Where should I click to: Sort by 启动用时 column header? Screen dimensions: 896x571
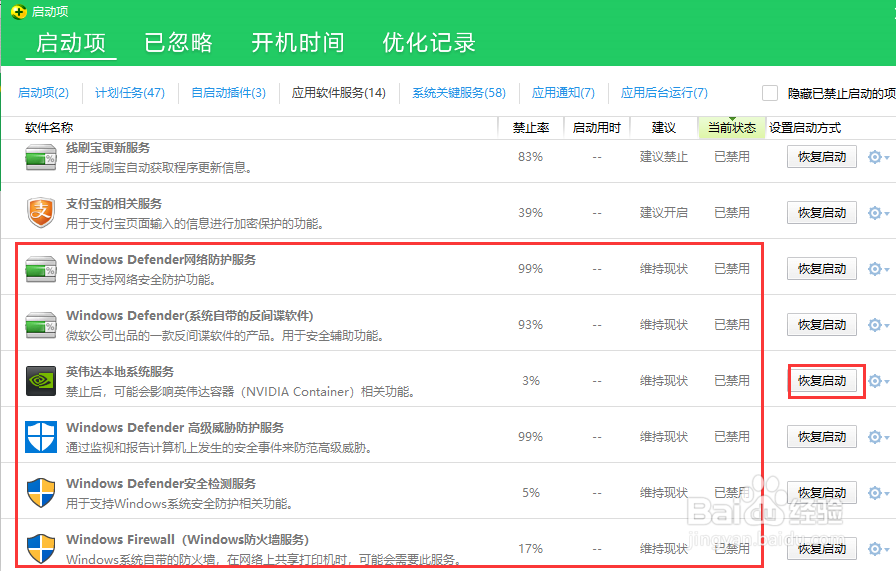[x=597, y=127]
